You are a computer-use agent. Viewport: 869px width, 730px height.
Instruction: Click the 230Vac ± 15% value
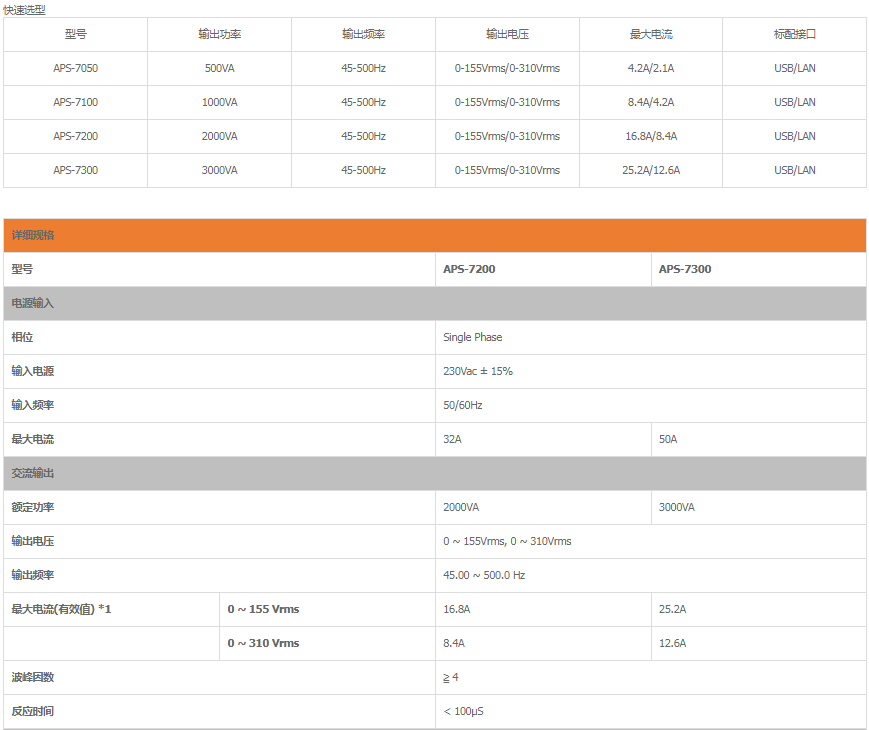pos(478,371)
